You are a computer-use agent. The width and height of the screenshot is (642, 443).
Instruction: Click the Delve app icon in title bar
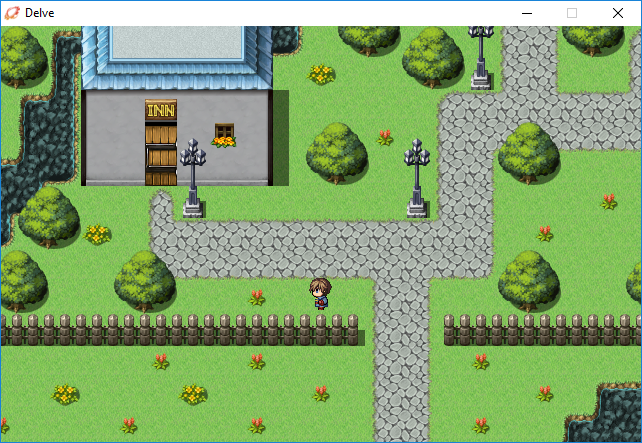[x=12, y=13]
